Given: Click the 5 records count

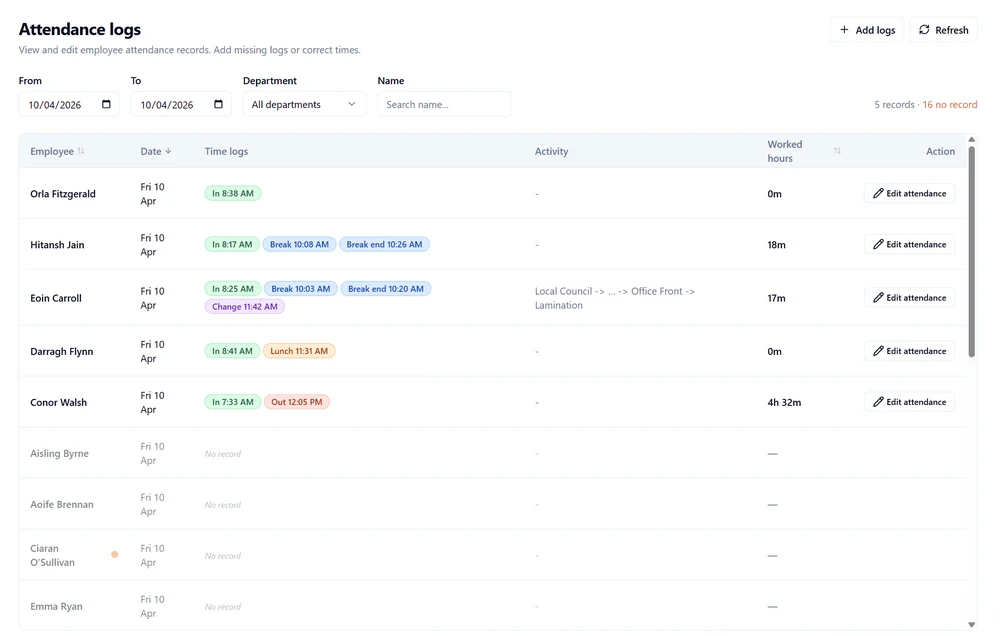Looking at the screenshot, I should coord(894,105).
